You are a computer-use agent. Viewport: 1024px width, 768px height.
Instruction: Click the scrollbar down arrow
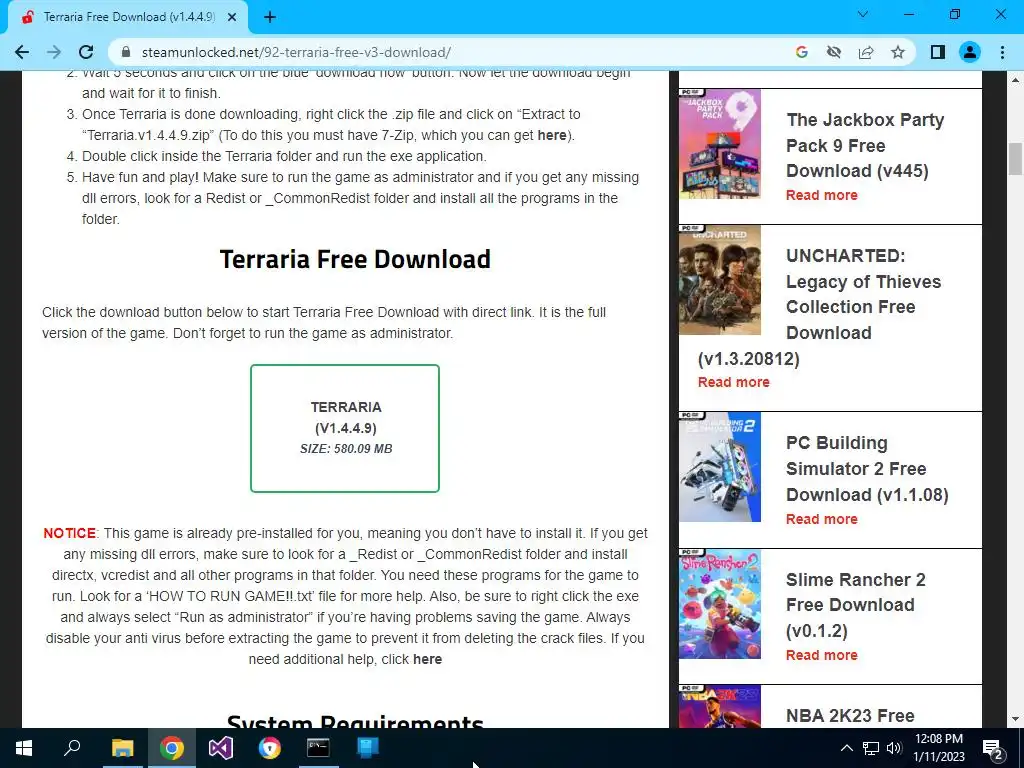pyautogui.click(x=1015, y=719)
